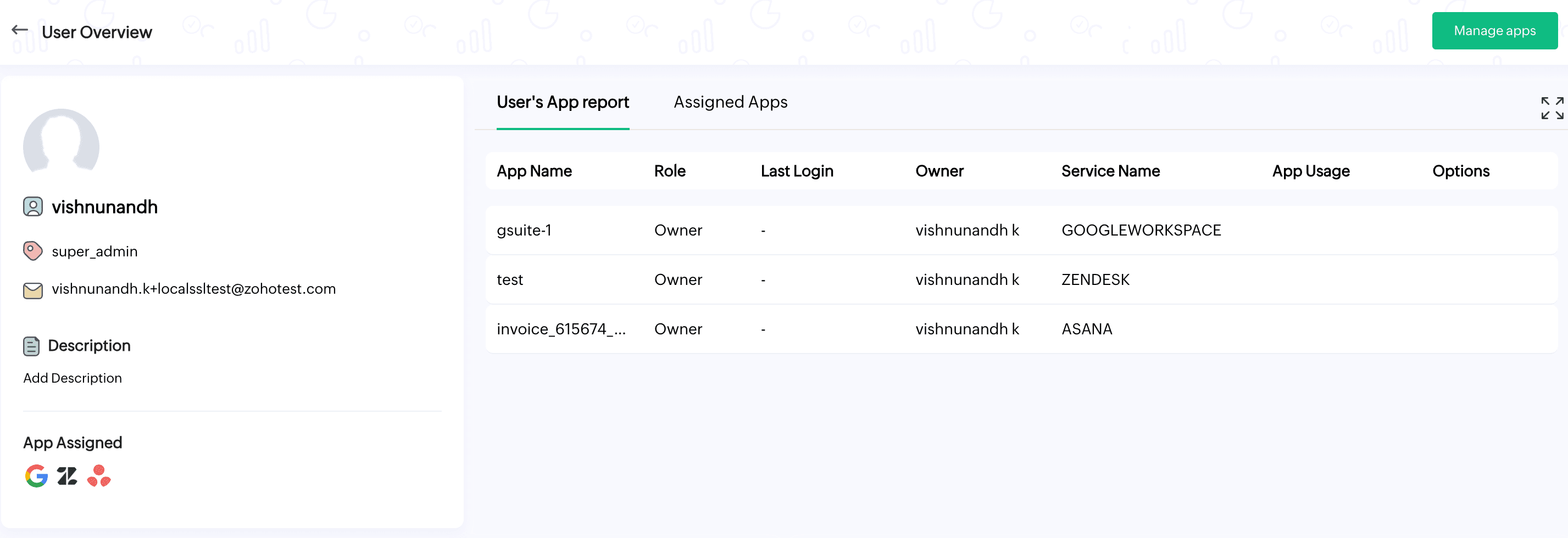1568x538 pixels.
Task: Open the Assigned Apps tab
Action: (730, 102)
